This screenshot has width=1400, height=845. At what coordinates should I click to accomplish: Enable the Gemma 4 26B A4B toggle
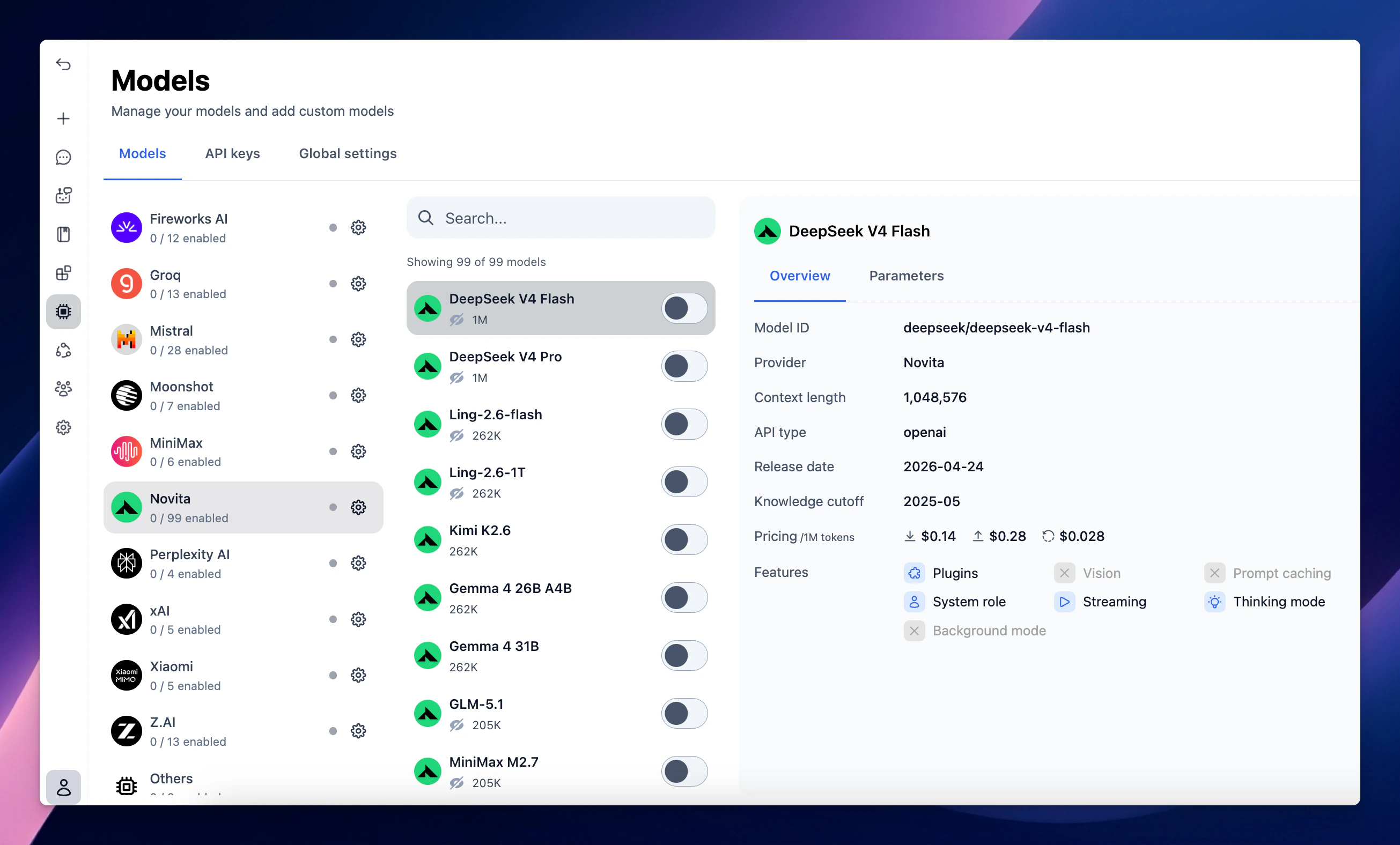tap(684, 598)
